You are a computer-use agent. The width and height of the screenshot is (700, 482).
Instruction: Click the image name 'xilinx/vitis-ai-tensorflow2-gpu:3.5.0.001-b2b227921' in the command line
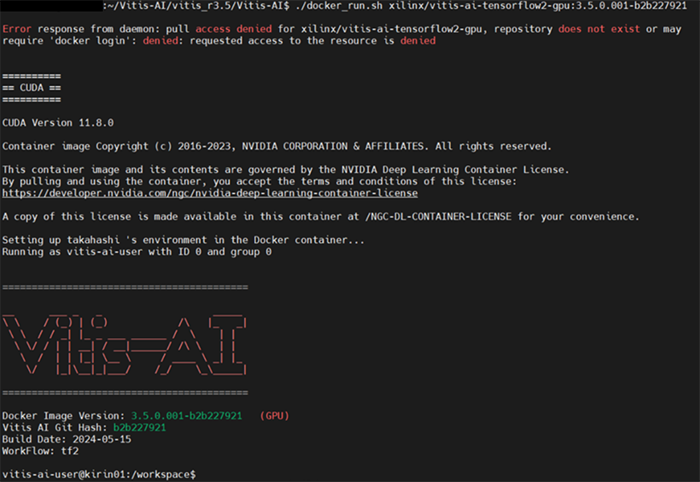coord(538,6)
